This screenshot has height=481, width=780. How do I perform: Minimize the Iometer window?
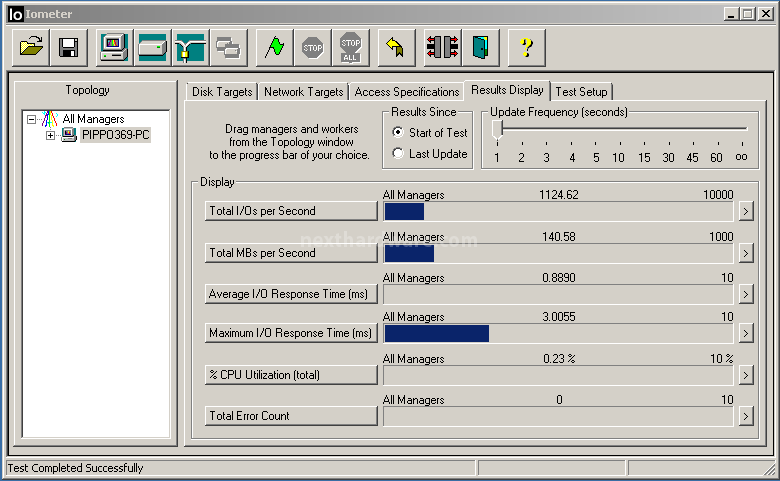click(x=730, y=14)
